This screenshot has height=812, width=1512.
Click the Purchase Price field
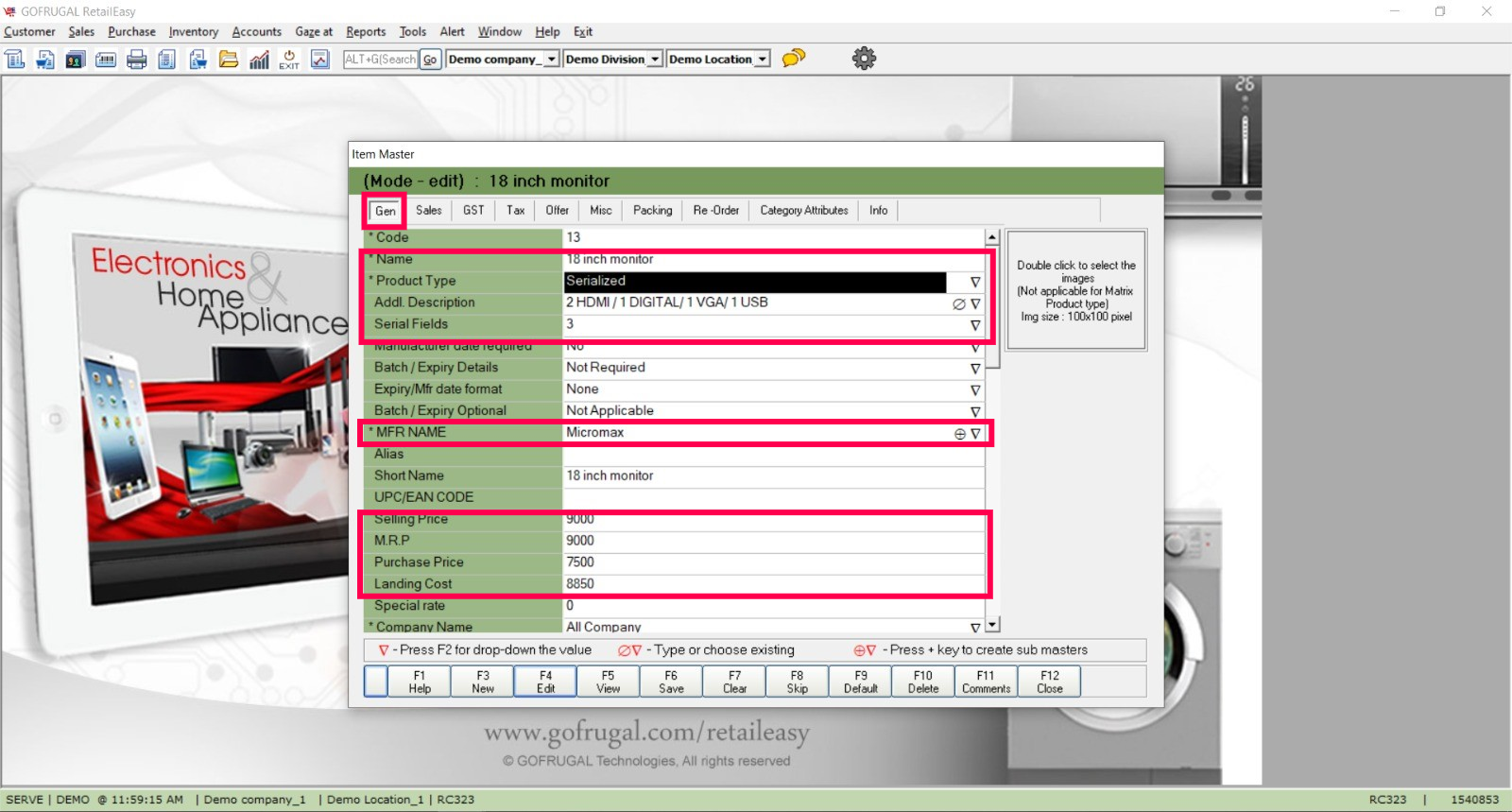pyautogui.click(x=773, y=562)
